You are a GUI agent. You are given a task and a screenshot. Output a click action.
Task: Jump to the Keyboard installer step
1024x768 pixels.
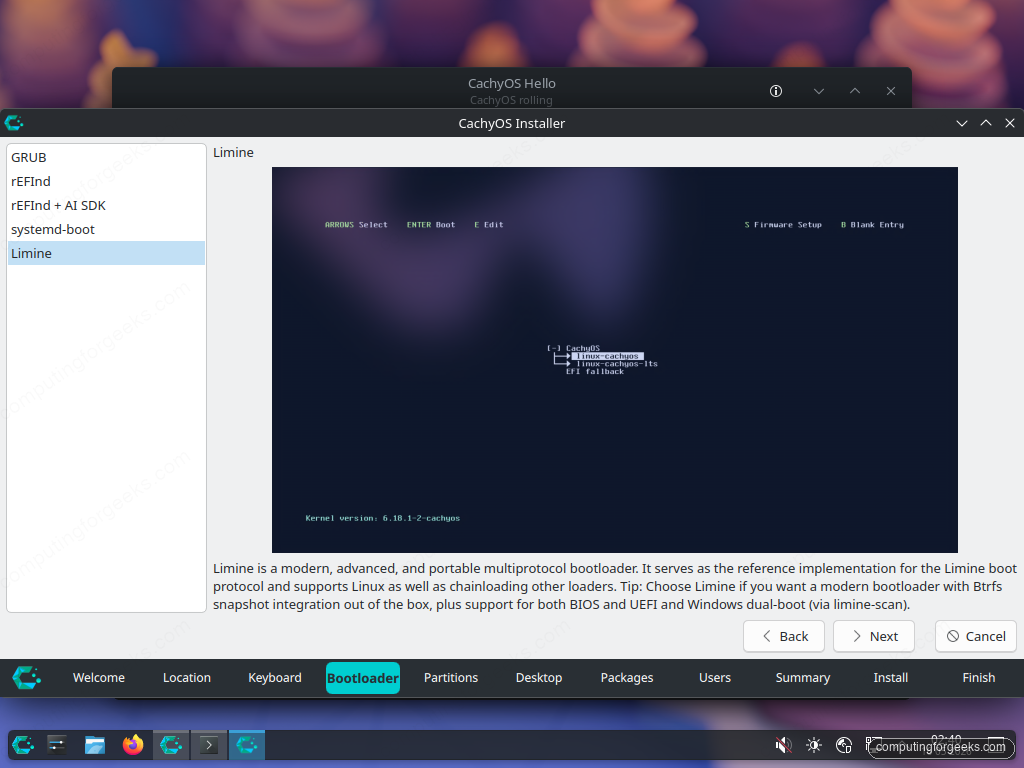click(275, 678)
